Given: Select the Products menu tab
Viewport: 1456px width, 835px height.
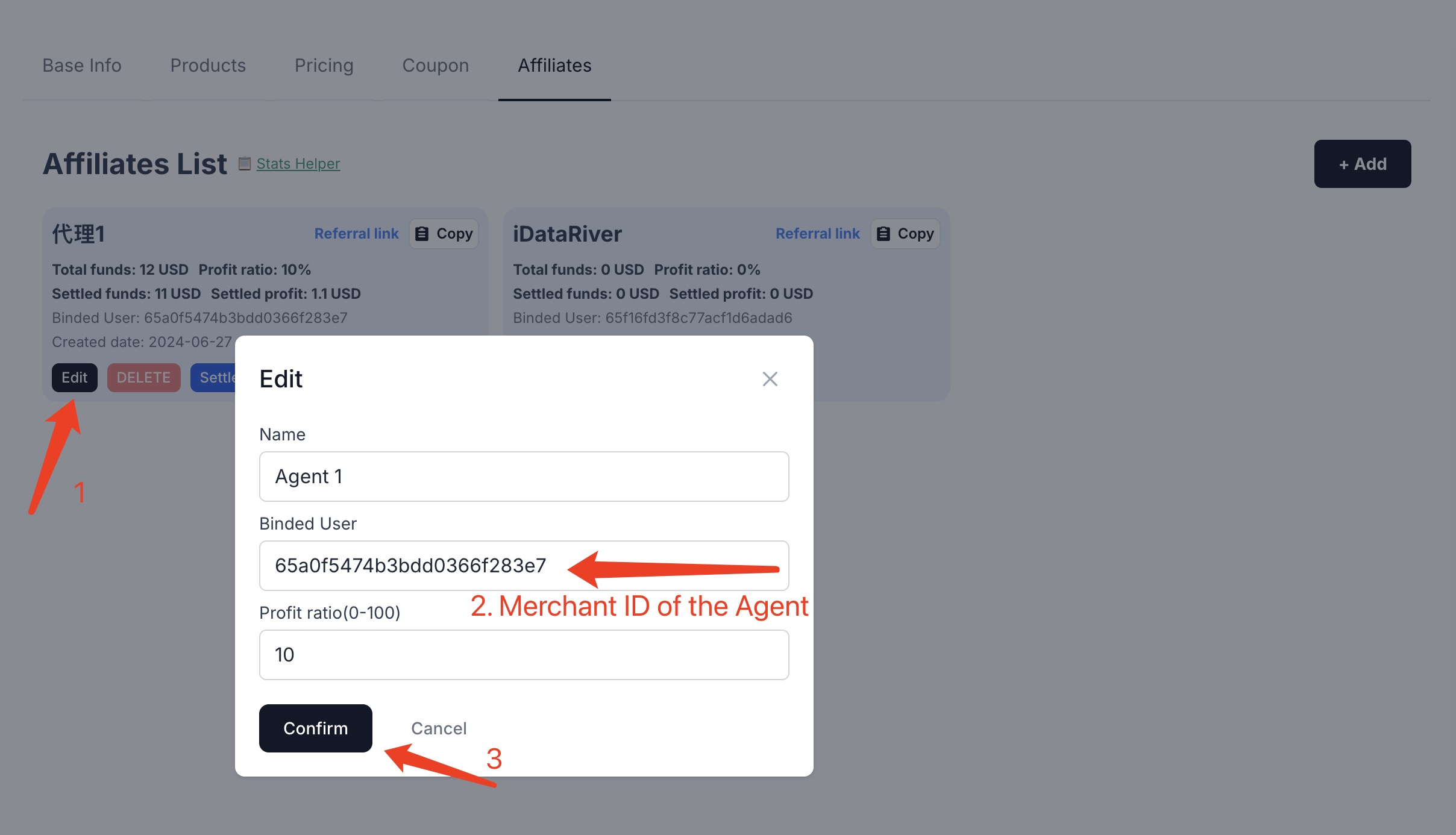Looking at the screenshot, I should 208,65.
